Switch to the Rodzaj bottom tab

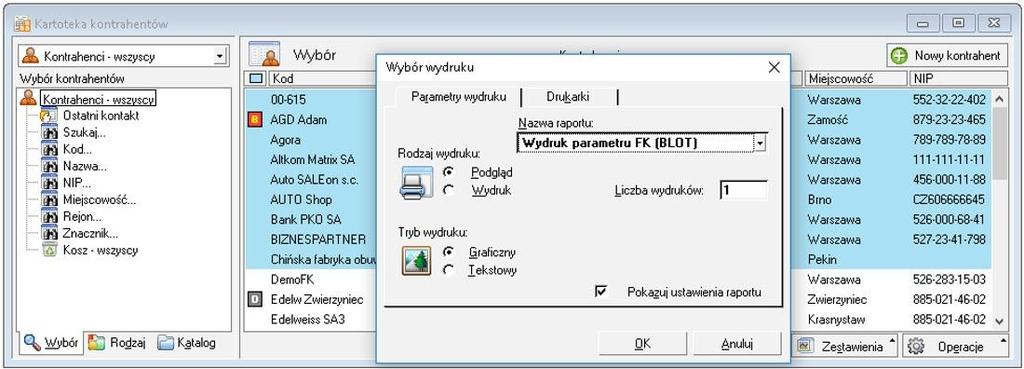(117, 342)
